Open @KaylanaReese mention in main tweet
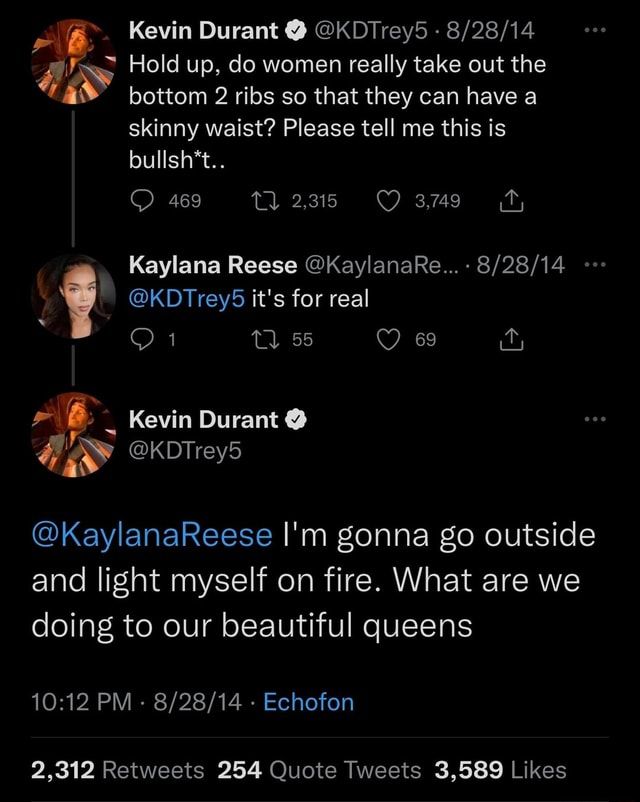 pyautogui.click(x=154, y=535)
